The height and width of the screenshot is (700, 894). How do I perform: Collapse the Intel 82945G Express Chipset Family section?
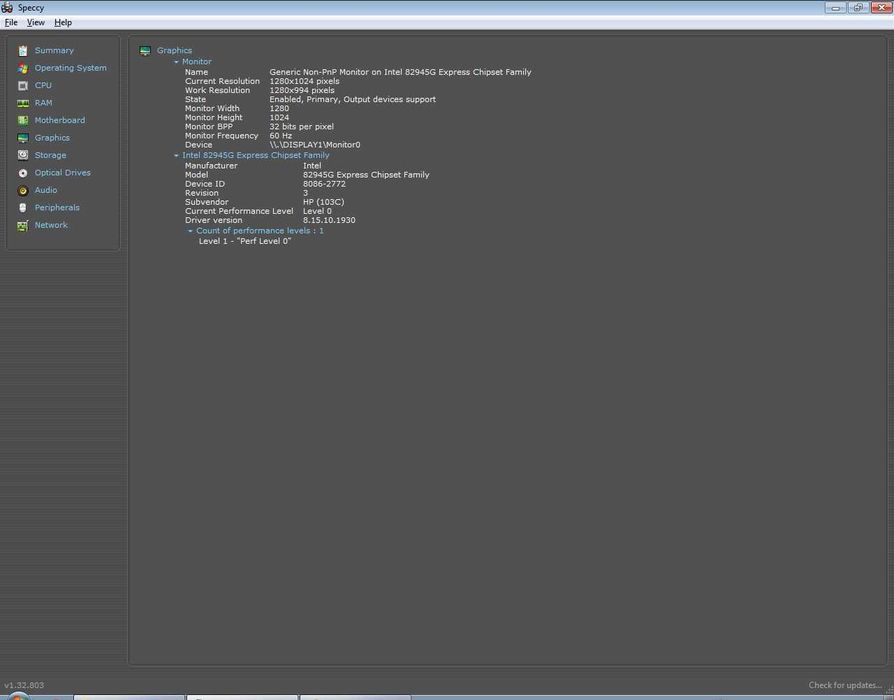177,156
